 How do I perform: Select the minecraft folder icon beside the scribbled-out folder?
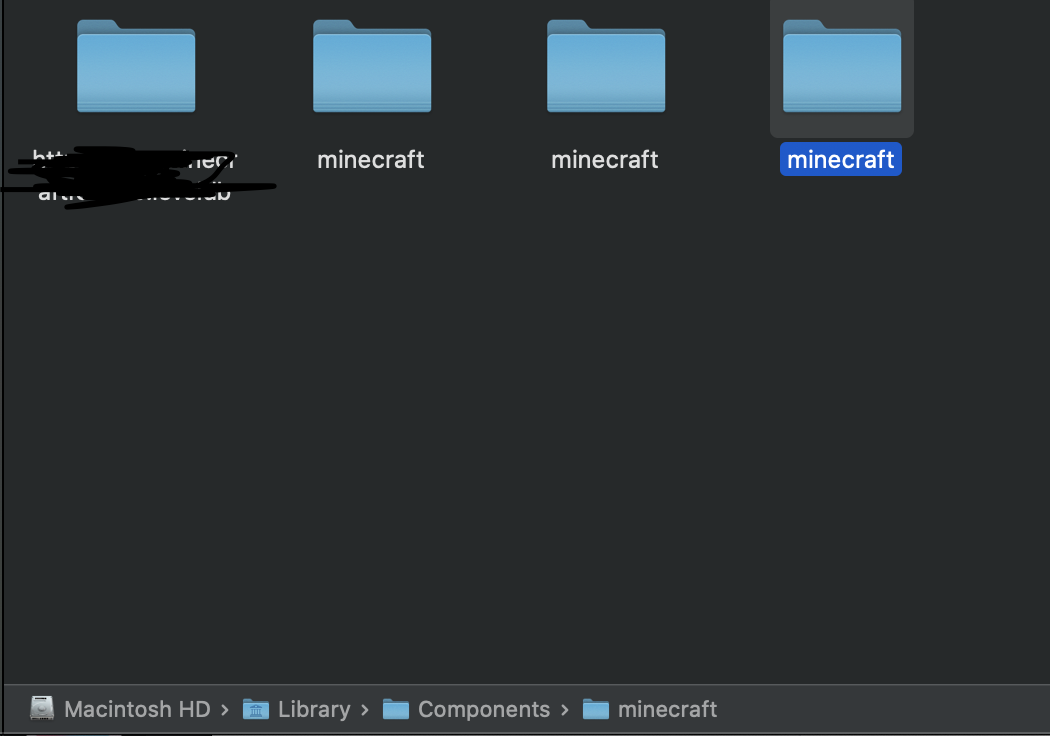tap(372, 66)
